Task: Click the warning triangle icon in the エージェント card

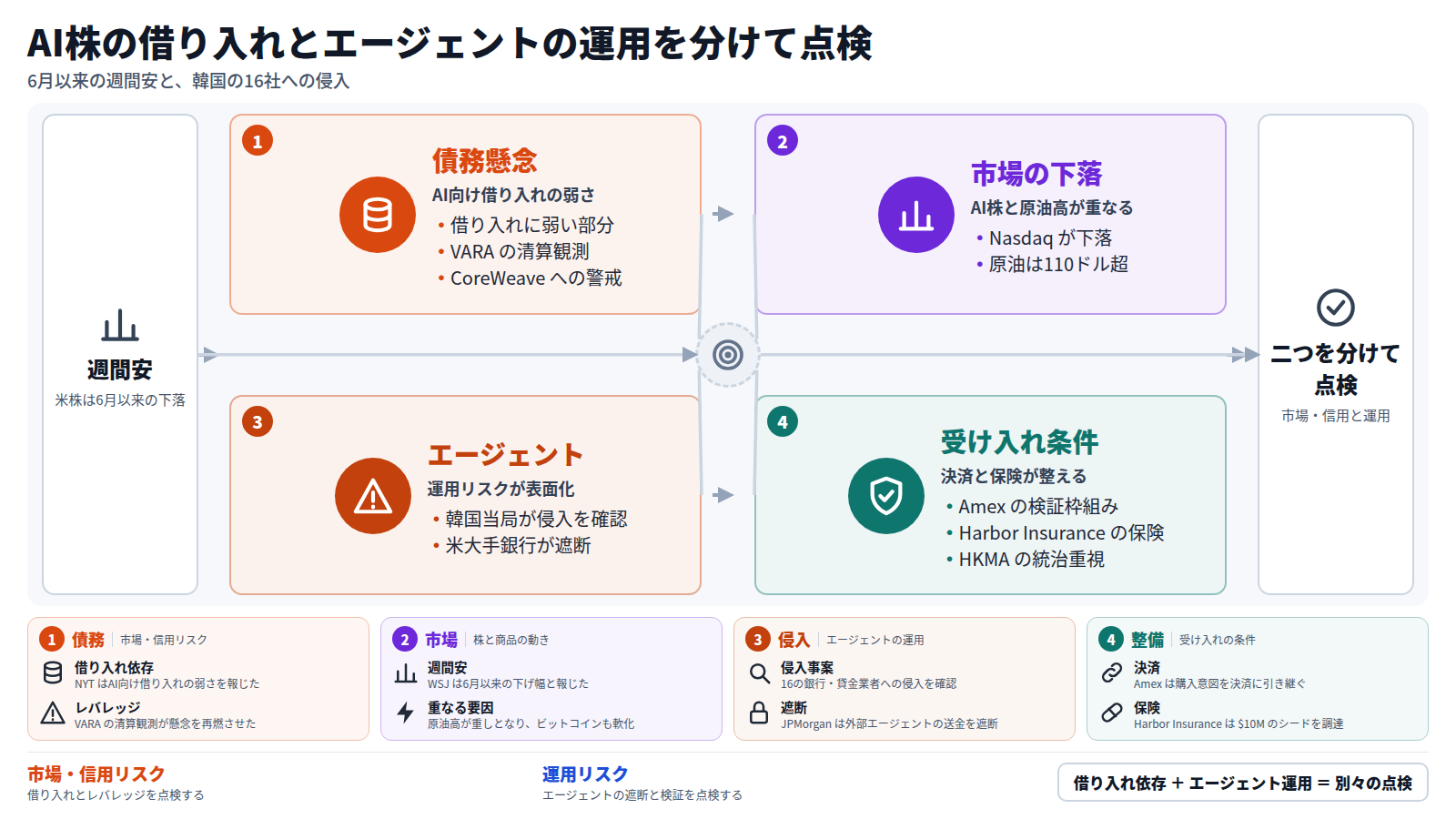Action: click(373, 496)
